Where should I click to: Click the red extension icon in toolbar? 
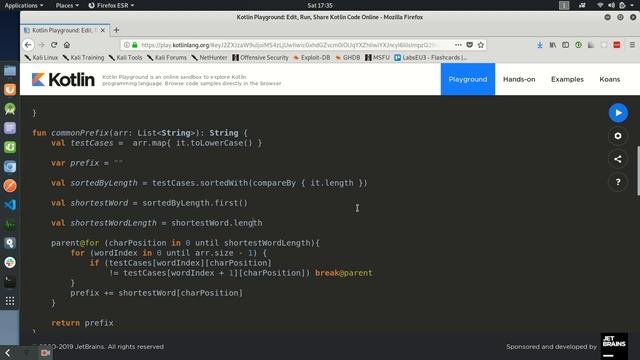(x=617, y=45)
